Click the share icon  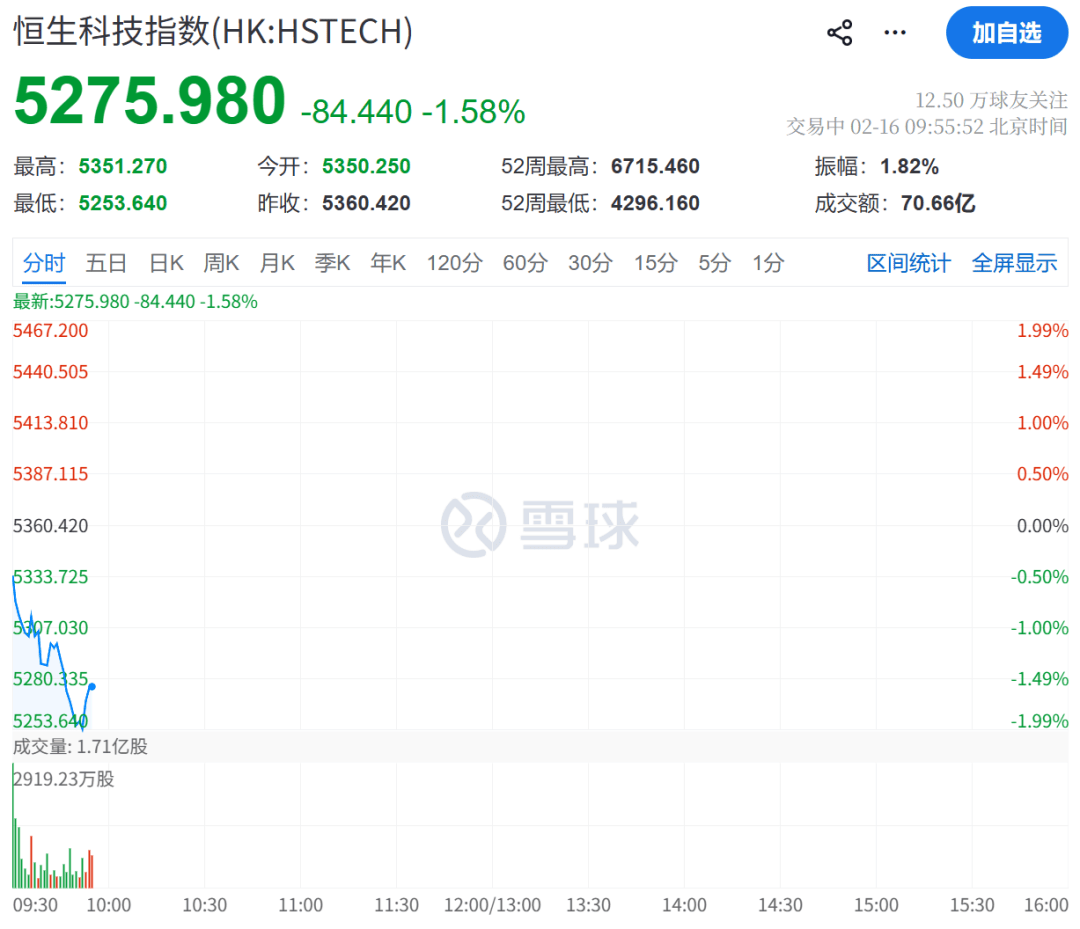(840, 31)
